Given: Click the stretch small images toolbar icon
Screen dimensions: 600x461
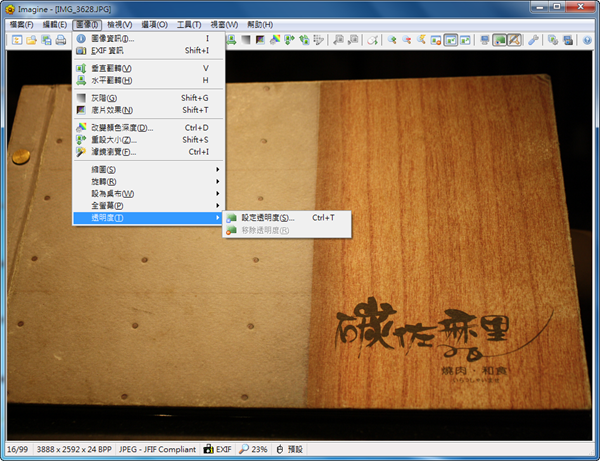Looking at the screenshot, I should 465,40.
